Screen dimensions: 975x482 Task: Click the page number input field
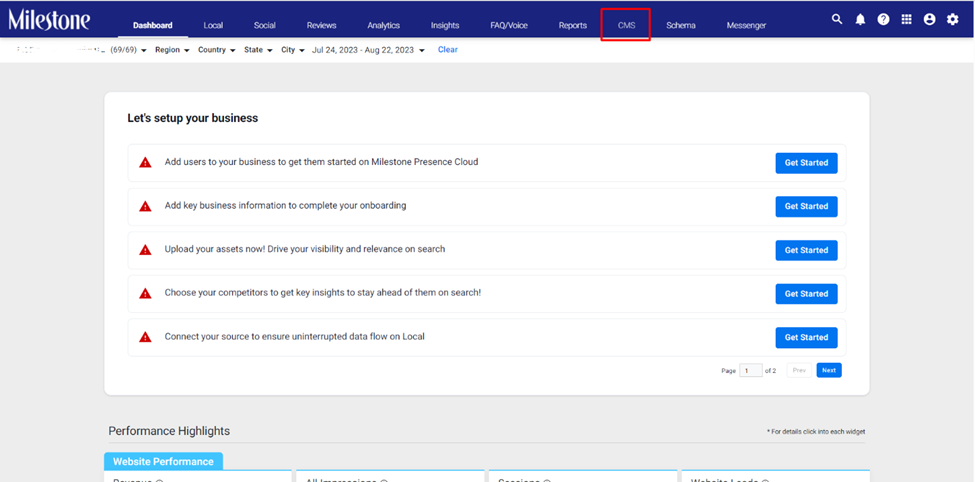coord(751,371)
